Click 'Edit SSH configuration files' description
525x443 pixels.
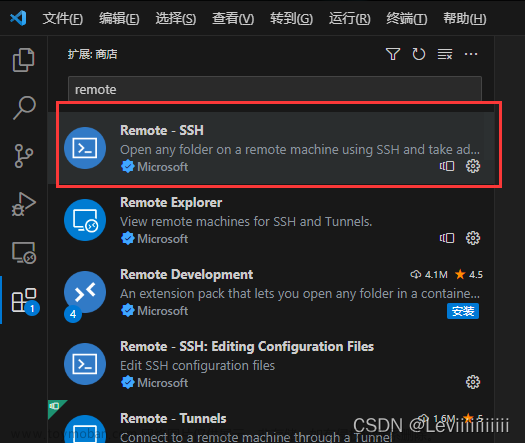tap(198, 365)
